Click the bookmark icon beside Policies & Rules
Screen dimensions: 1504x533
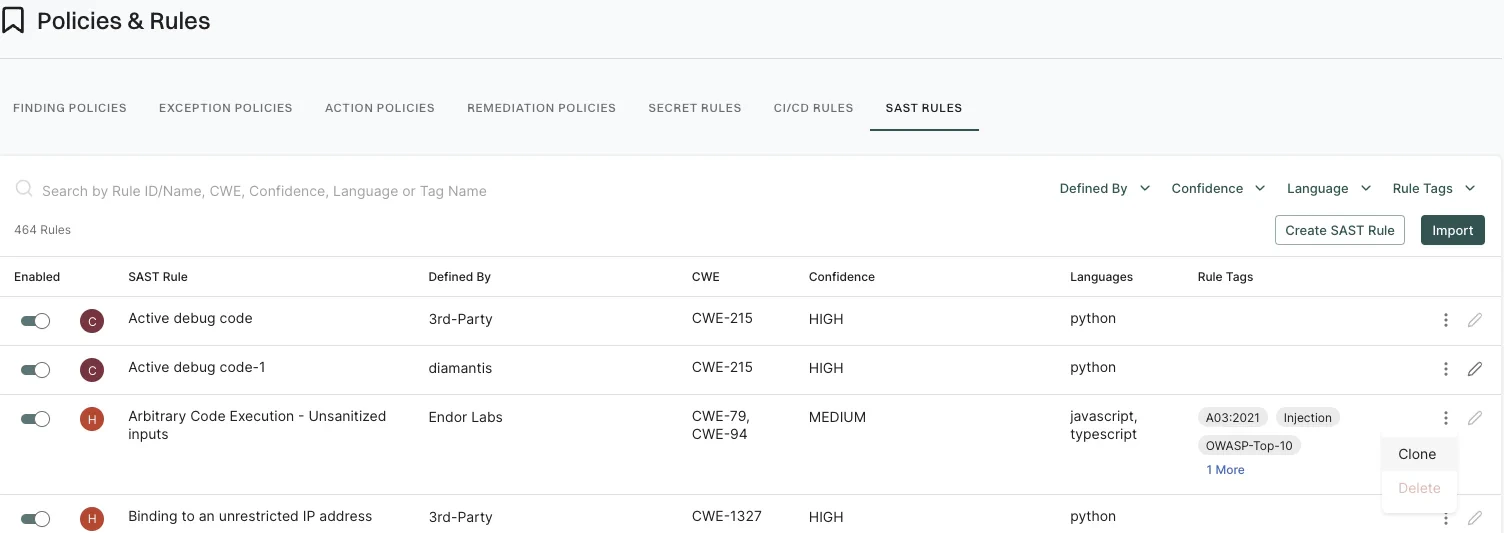point(13,20)
